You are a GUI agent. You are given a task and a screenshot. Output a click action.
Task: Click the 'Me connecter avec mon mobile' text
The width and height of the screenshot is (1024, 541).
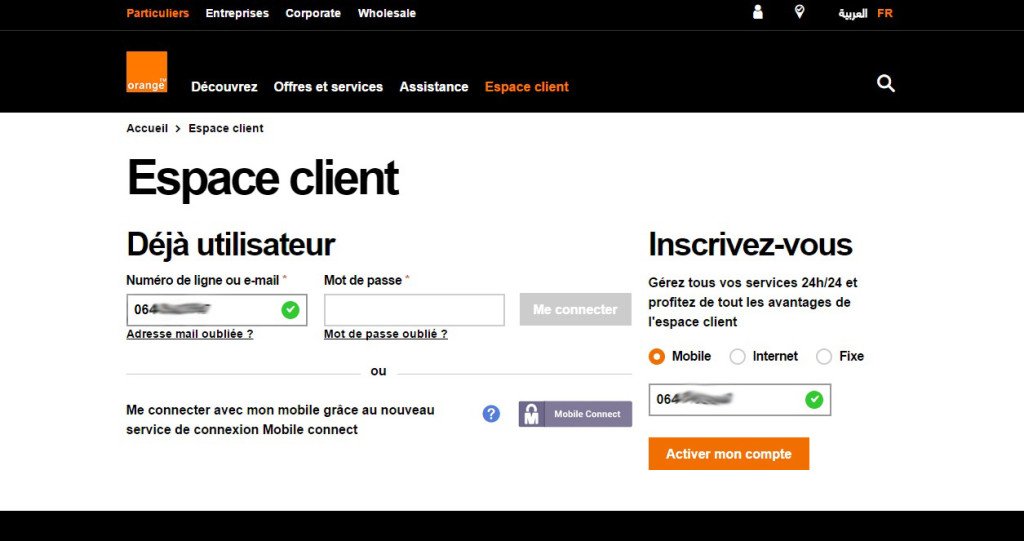[280, 420]
